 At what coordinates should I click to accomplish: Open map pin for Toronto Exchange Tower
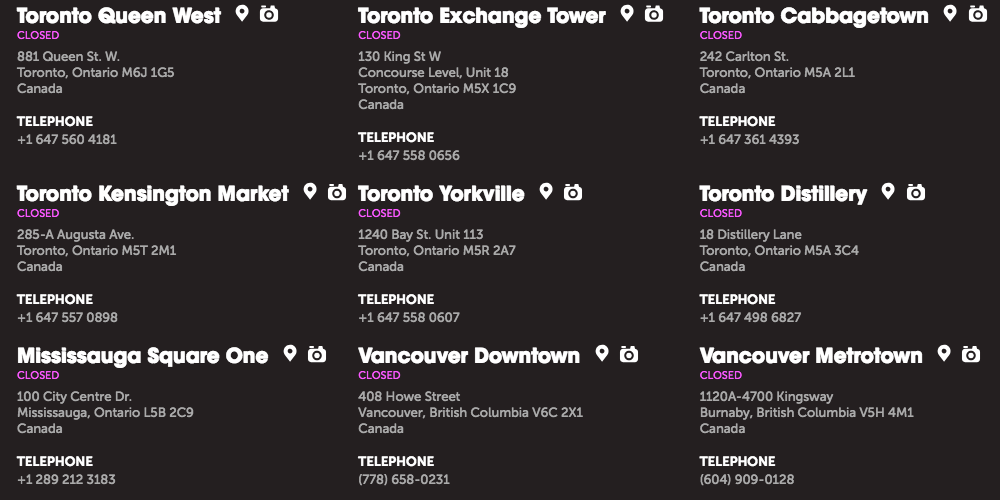tap(627, 13)
